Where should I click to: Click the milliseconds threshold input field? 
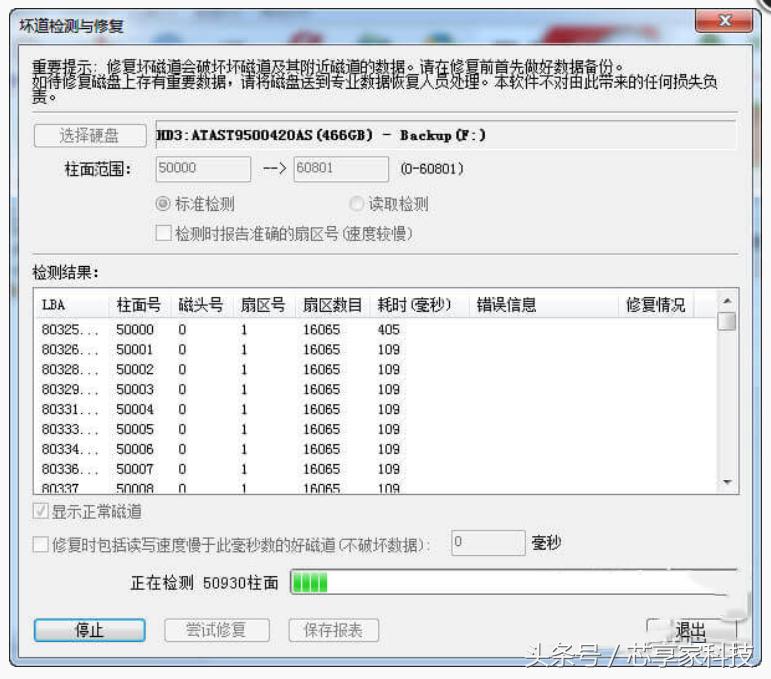[x=488, y=543]
